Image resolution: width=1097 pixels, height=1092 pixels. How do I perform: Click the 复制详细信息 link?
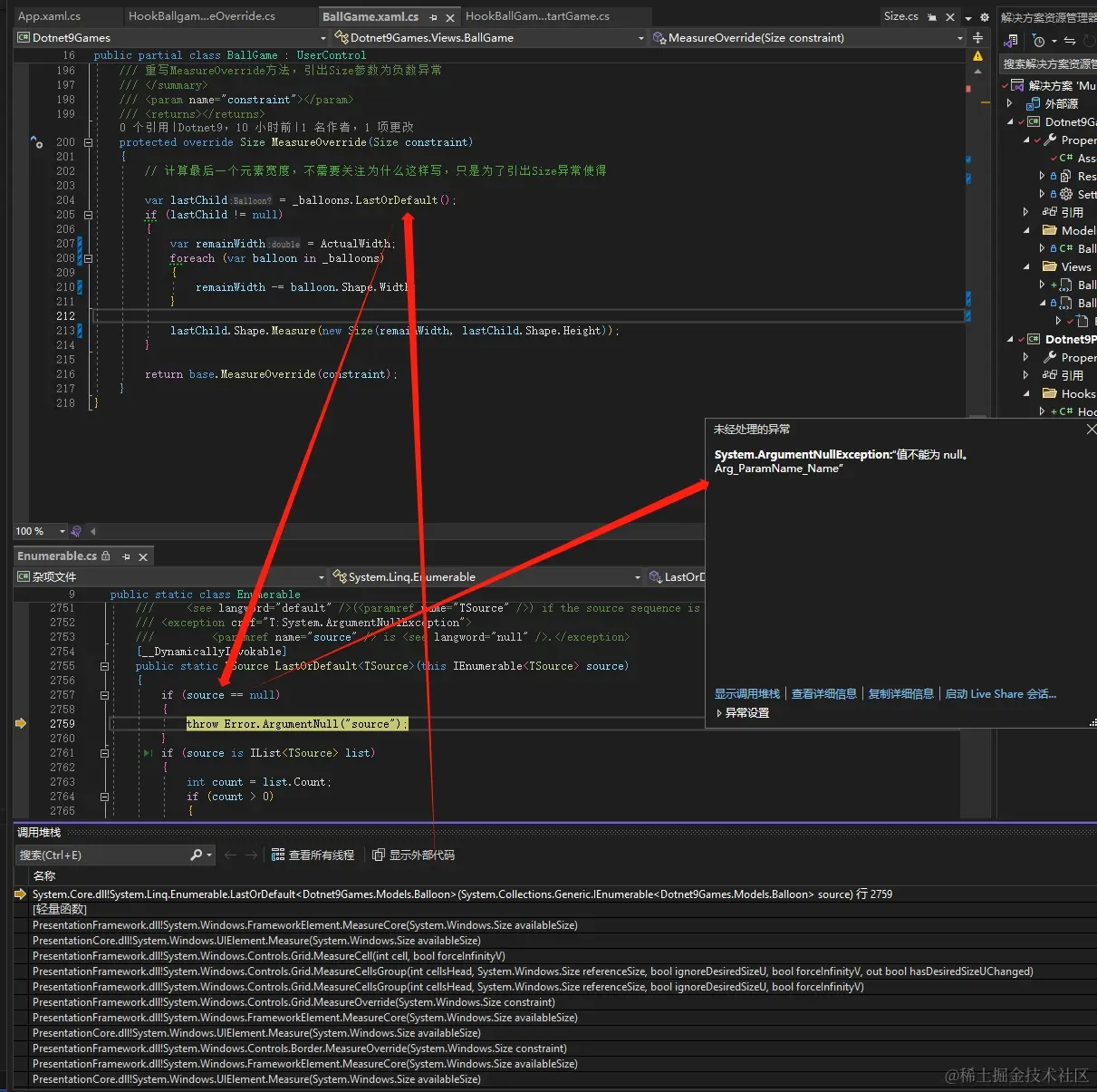[x=901, y=694]
